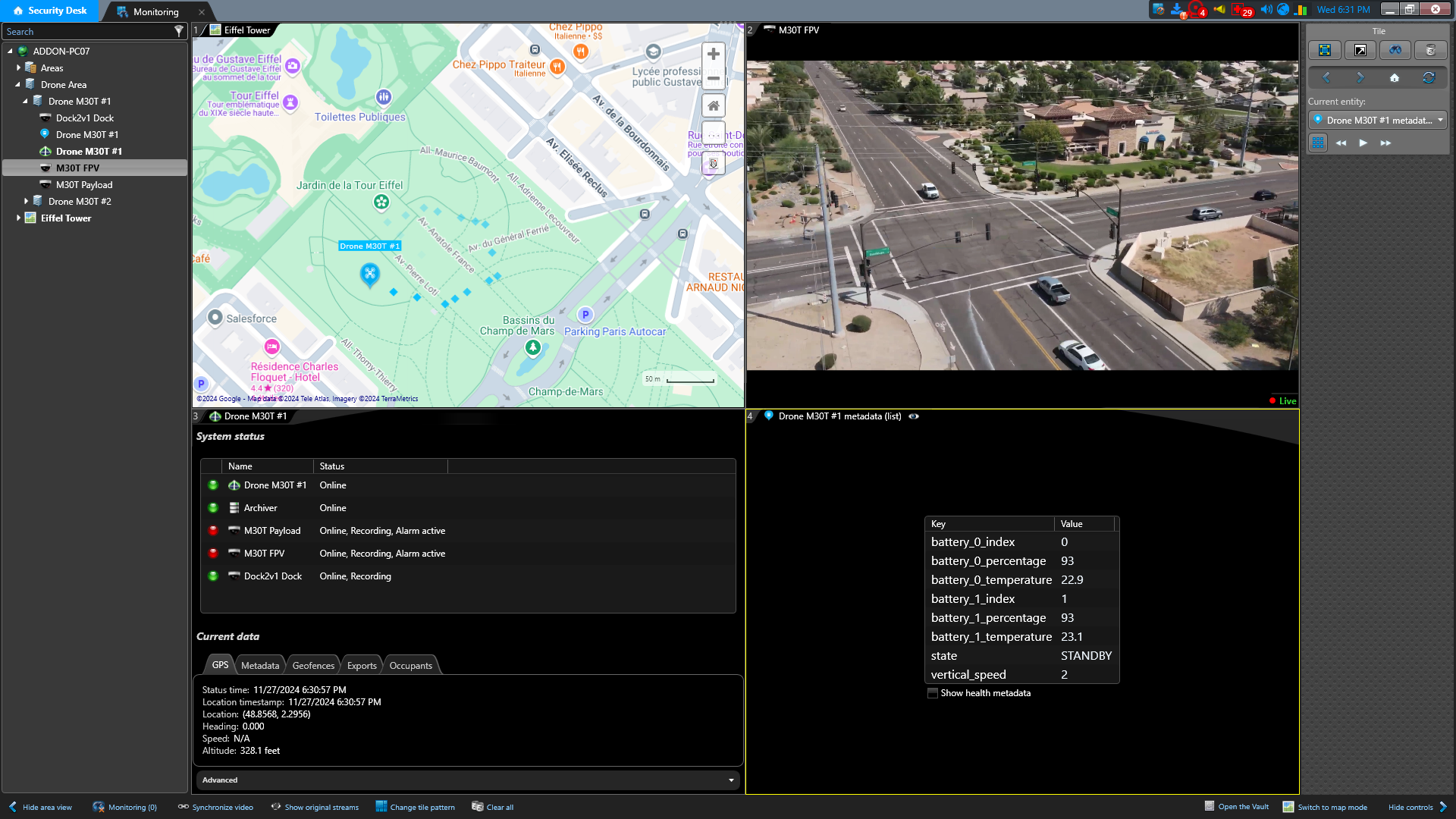Click Synchronize video in bottom bar
Screen dimensions: 1456x819
tap(216, 807)
